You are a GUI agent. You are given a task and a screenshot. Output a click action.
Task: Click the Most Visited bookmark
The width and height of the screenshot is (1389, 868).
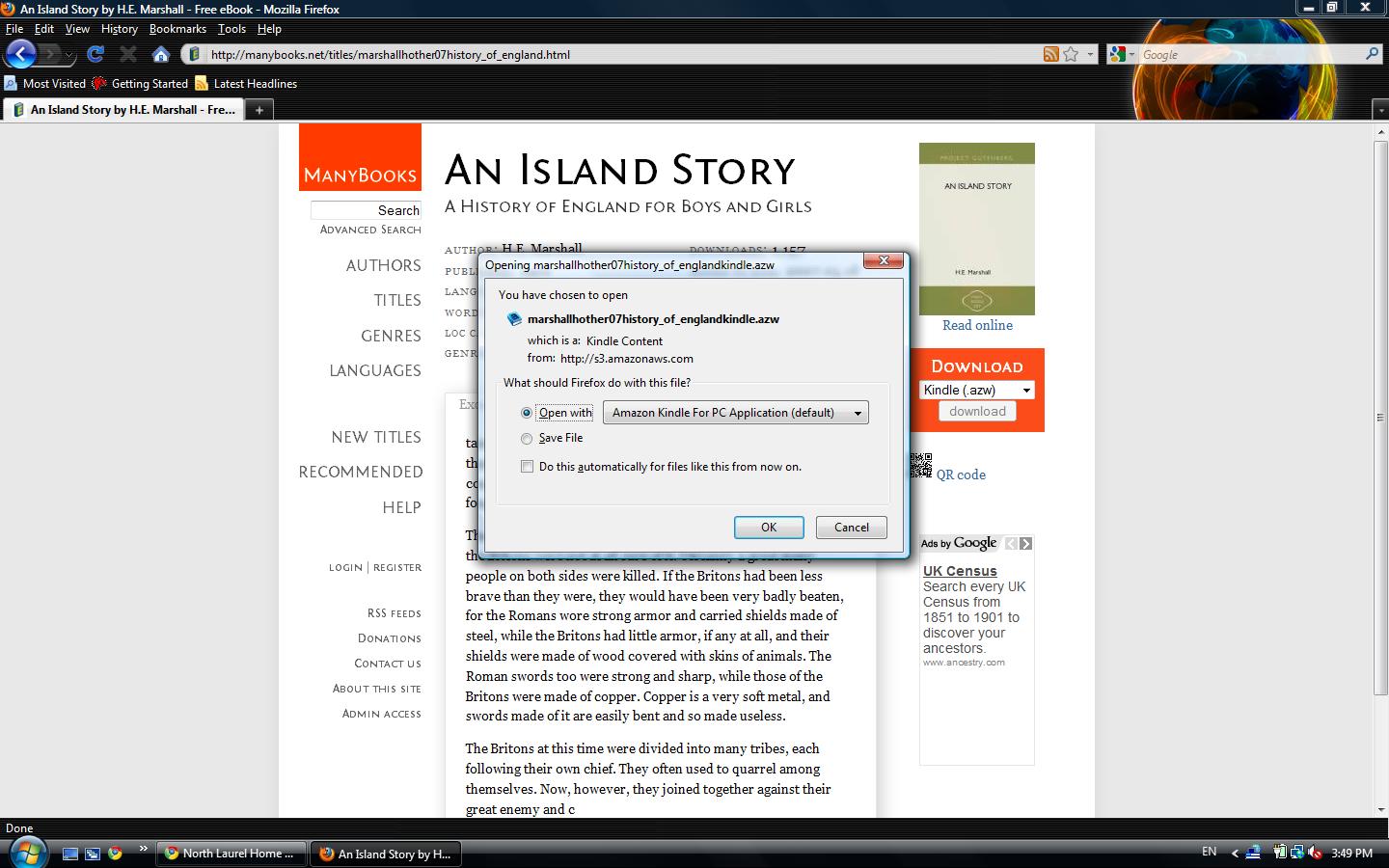tap(45, 84)
